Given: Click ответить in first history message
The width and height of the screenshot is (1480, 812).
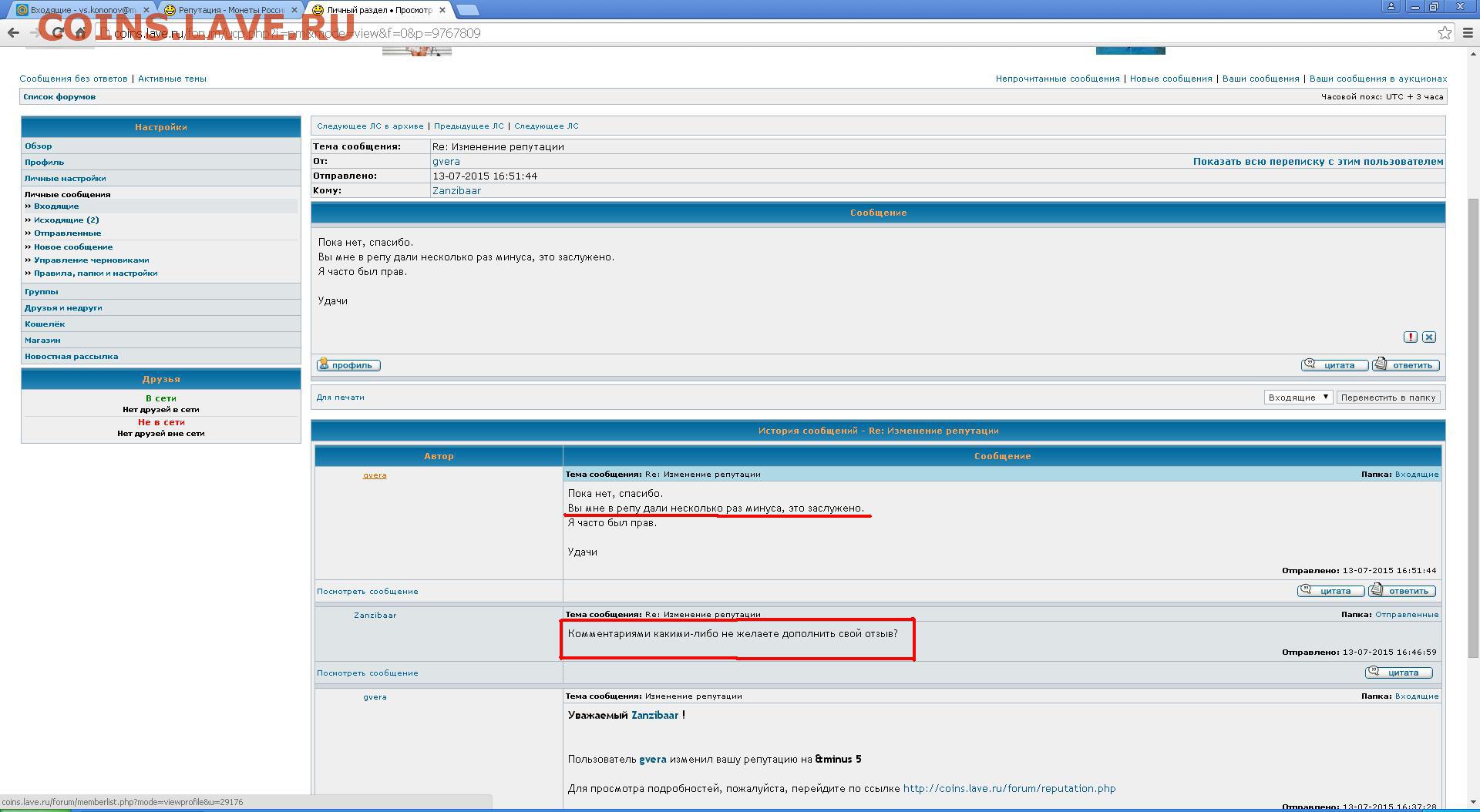Looking at the screenshot, I should 1401,591.
